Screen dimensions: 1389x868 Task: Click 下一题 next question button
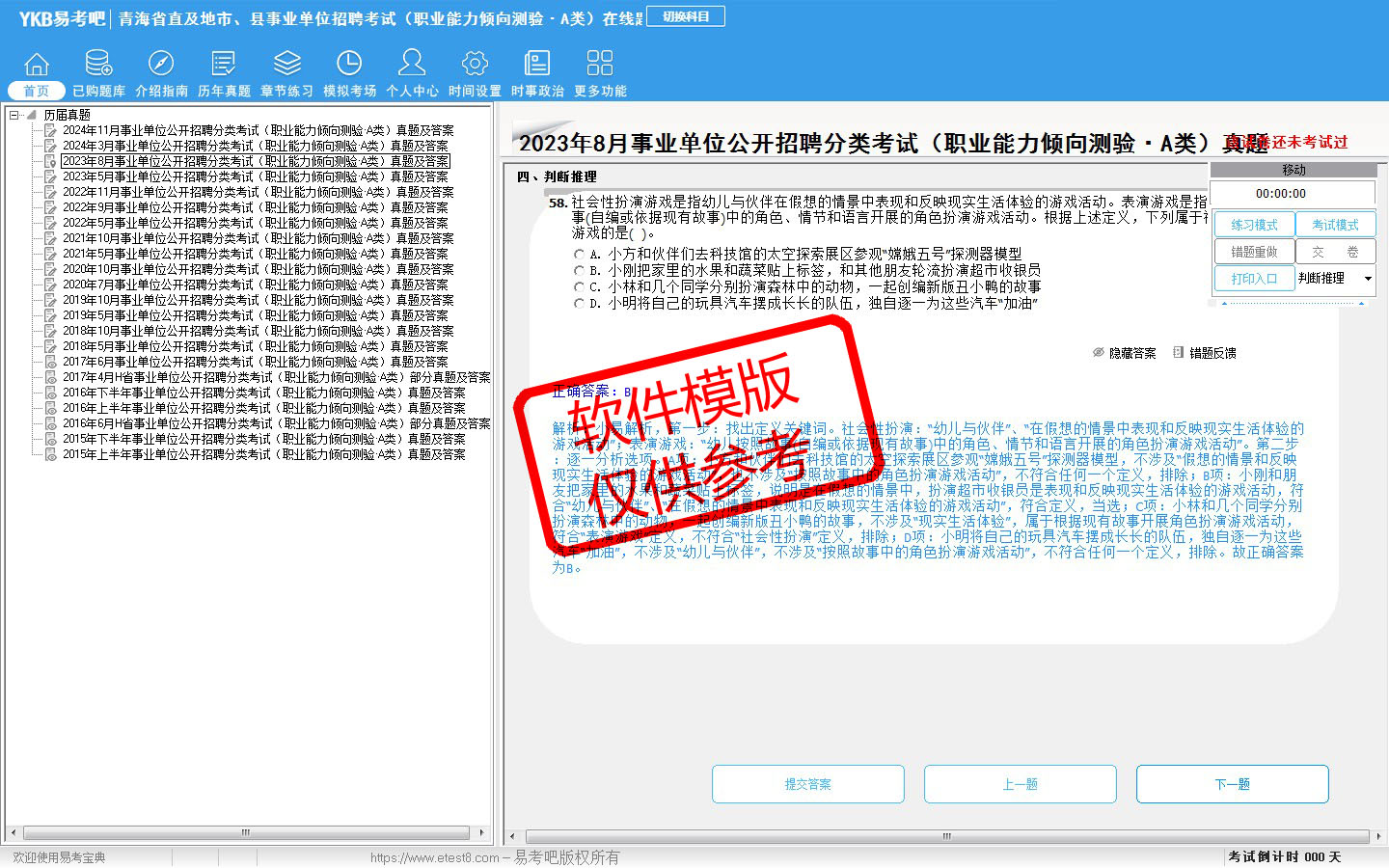[x=1232, y=784]
